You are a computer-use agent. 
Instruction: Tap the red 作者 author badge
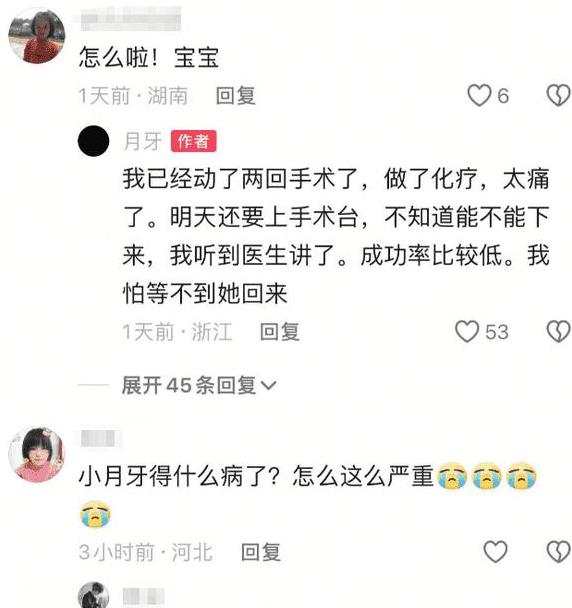tap(194, 141)
